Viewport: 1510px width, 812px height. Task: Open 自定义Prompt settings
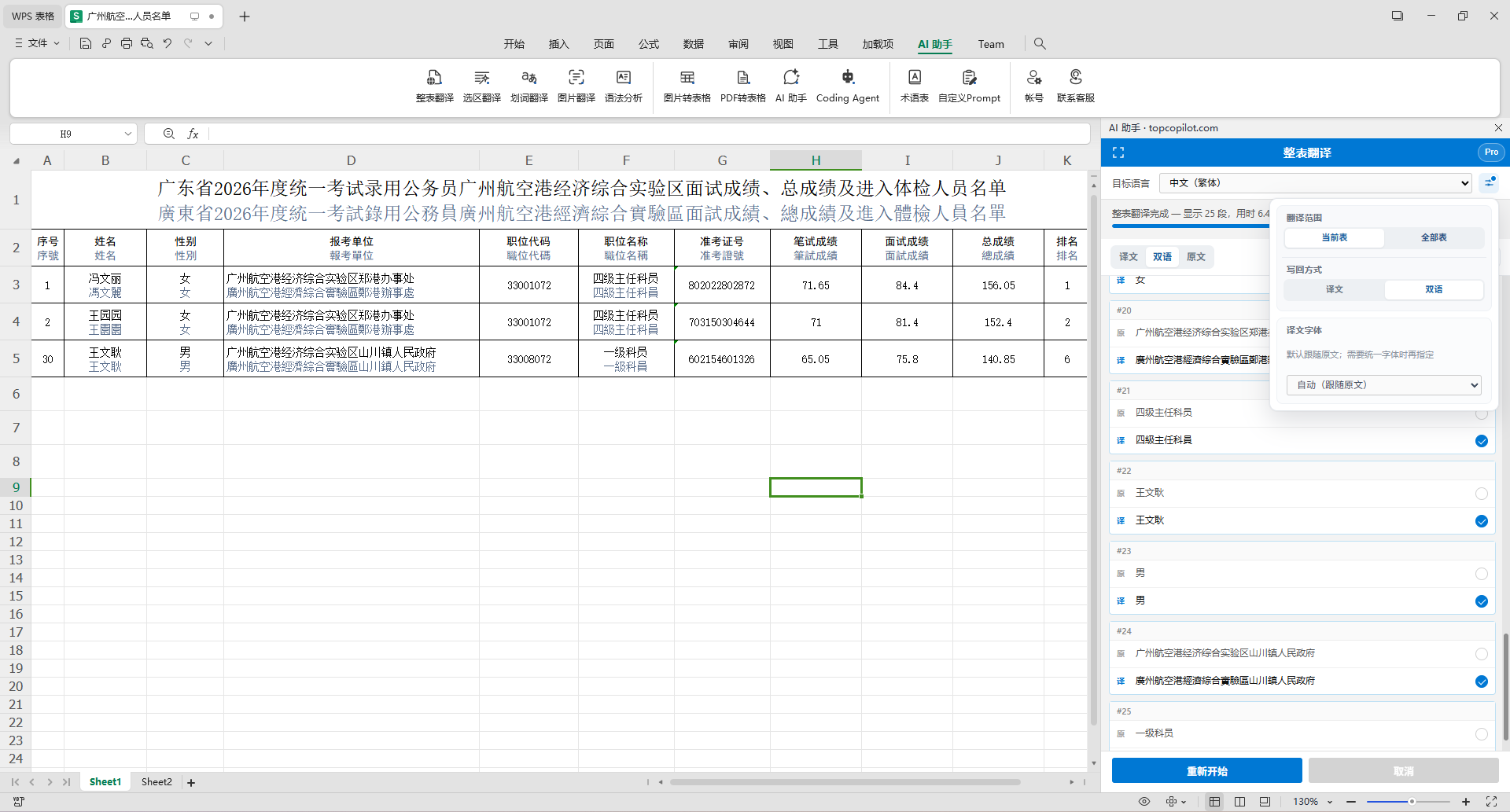[969, 86]
